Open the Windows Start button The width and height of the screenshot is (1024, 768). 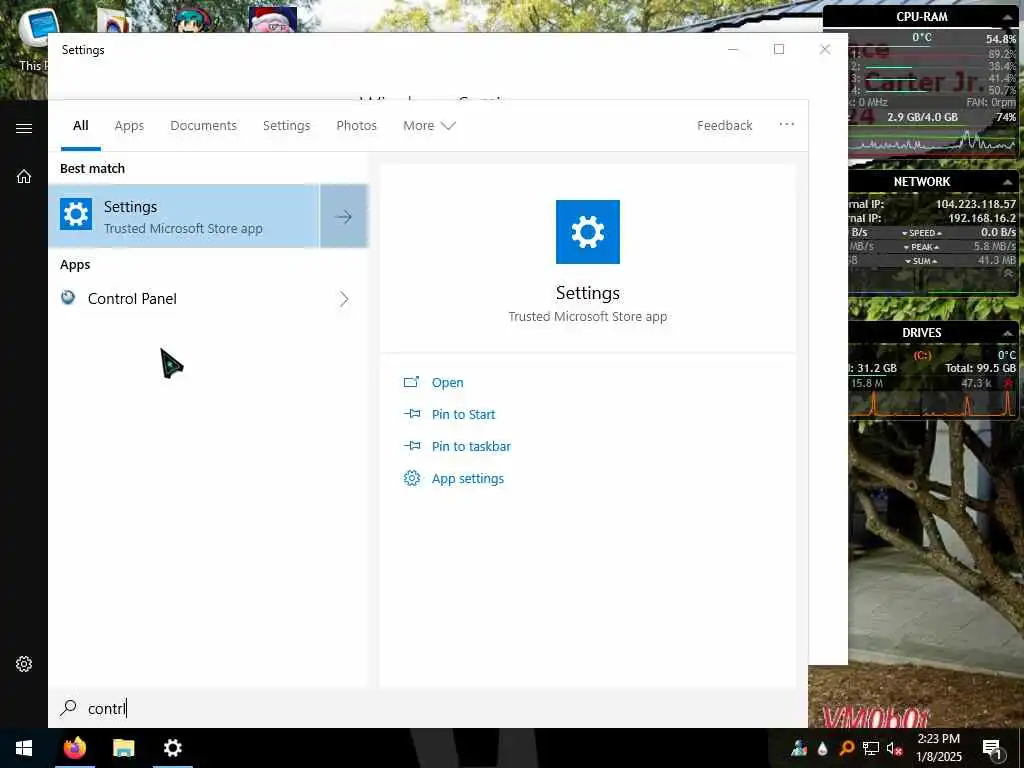coord(24,748)
